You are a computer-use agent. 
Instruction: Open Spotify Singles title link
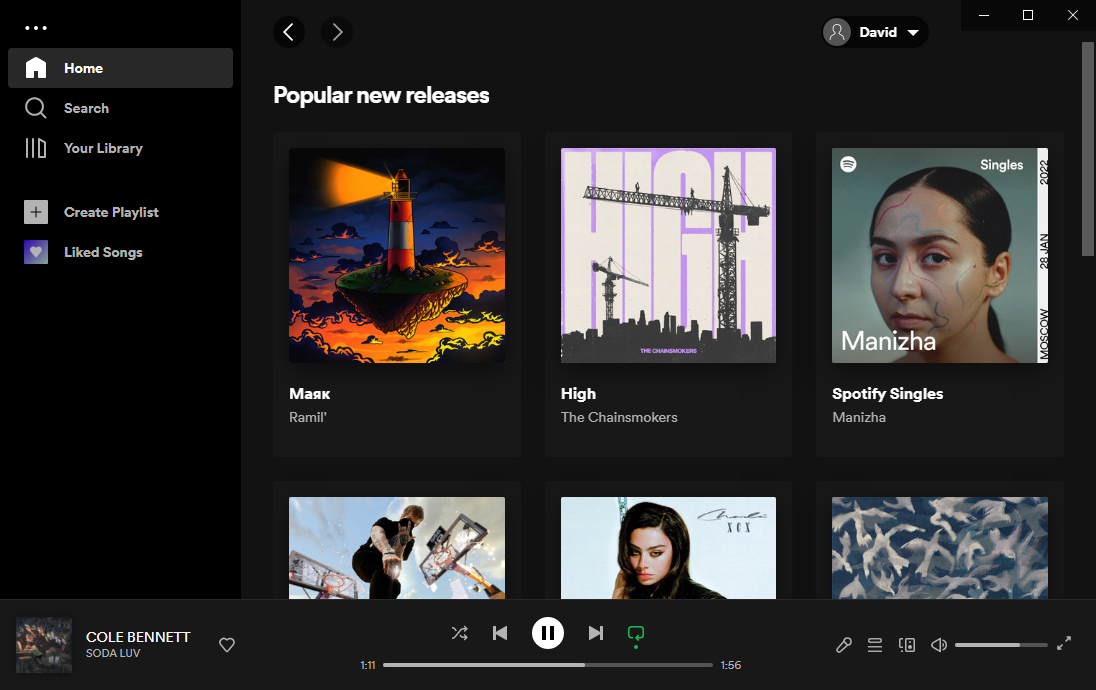click(x=887, y=394)
